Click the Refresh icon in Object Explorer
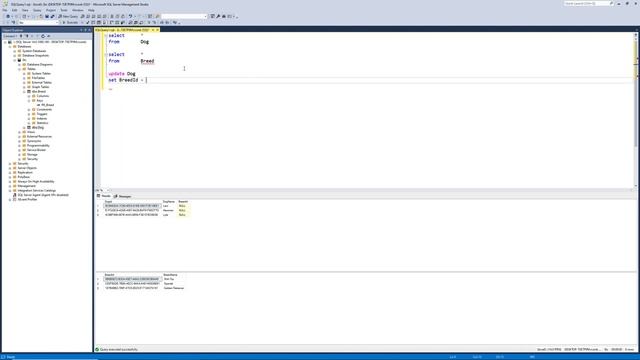The height and width of the screenshot is (360, 640). coord(43,36)
